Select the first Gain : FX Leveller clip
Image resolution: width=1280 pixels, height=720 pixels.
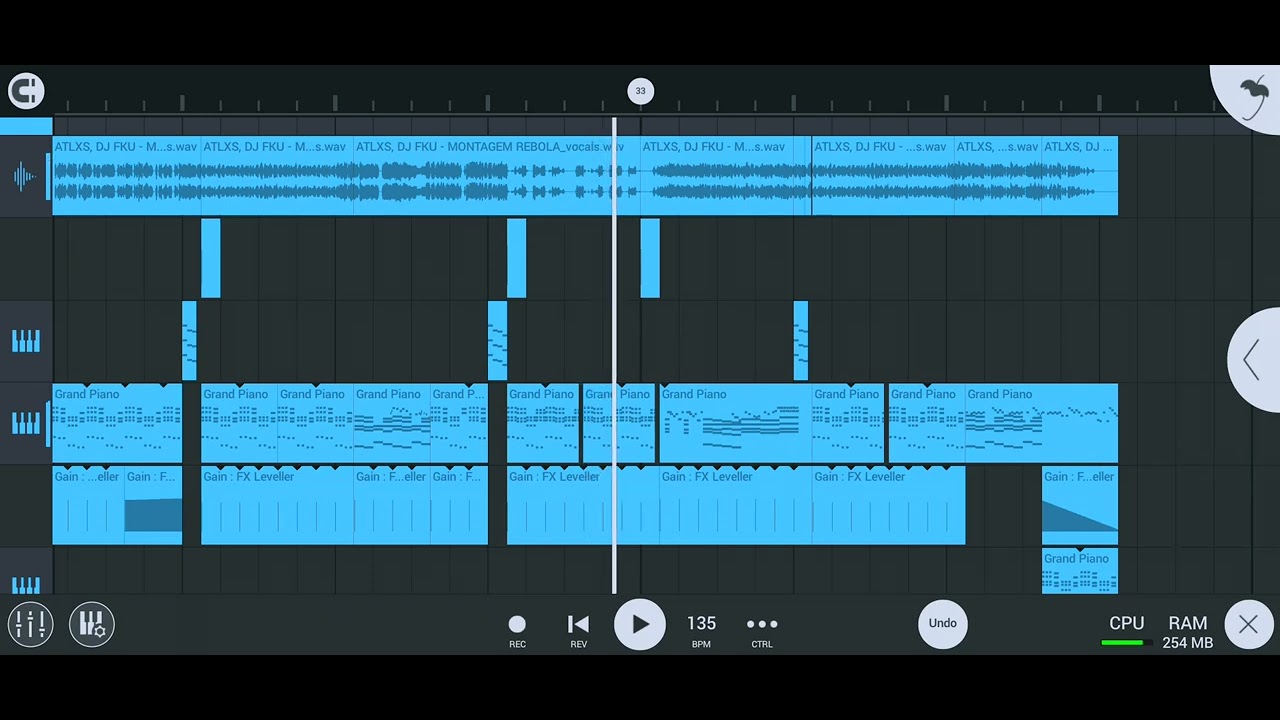[88, 505]
